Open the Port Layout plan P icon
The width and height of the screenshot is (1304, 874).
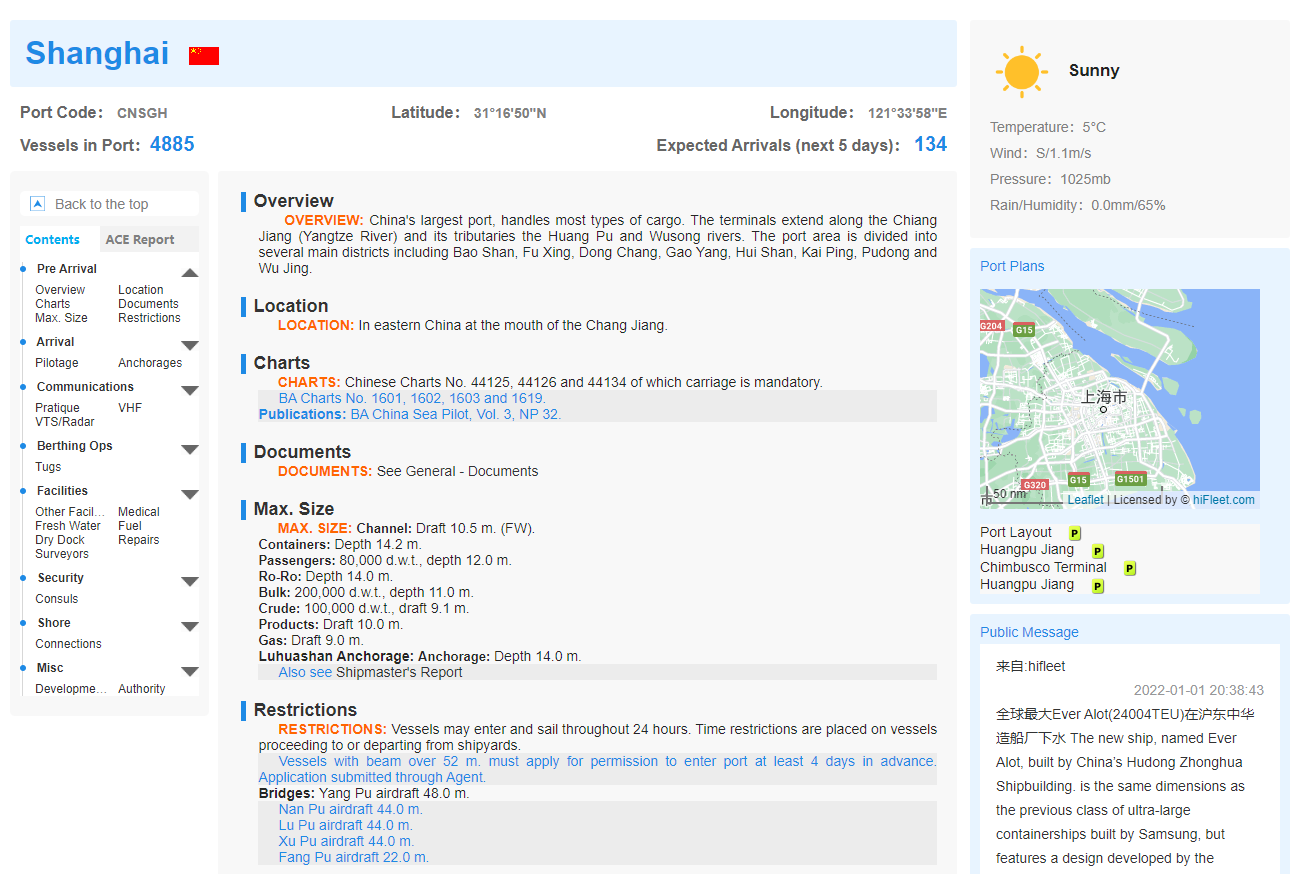click(1074, 533)
